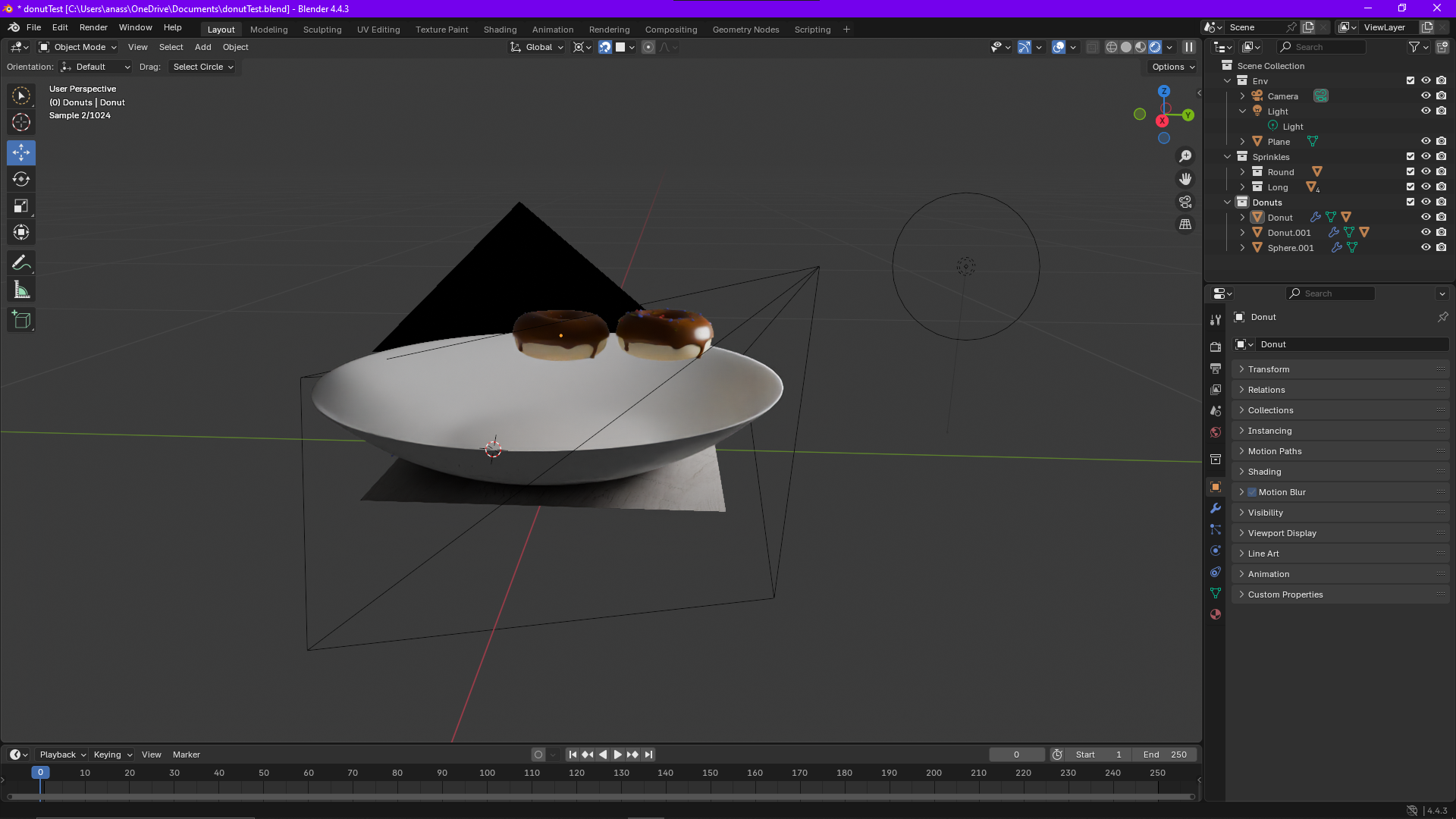Play the animation forward
The height and width of the screenshot is (819, 1456).
tap(617, 755)
